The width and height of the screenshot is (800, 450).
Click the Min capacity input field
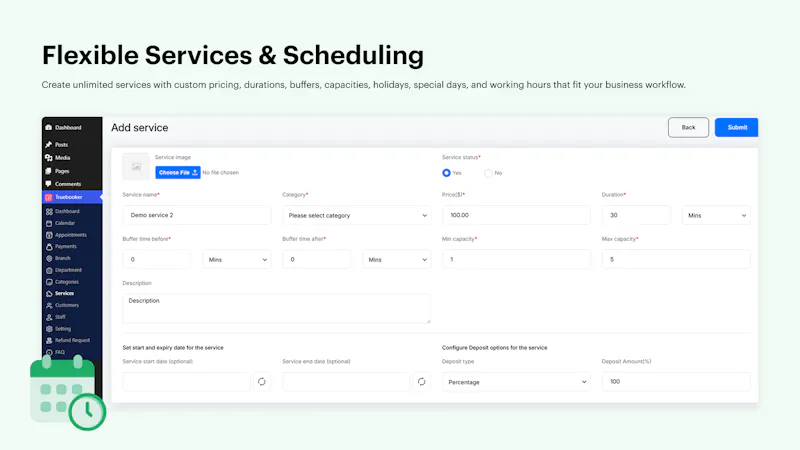(516, 260)
